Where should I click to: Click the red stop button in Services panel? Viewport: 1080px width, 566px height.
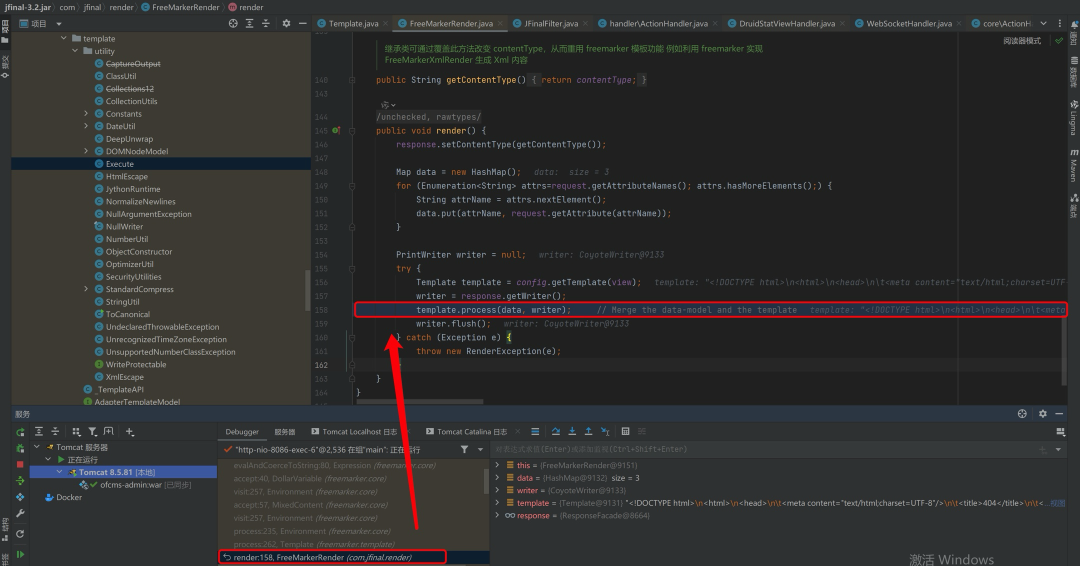[20, 465]
